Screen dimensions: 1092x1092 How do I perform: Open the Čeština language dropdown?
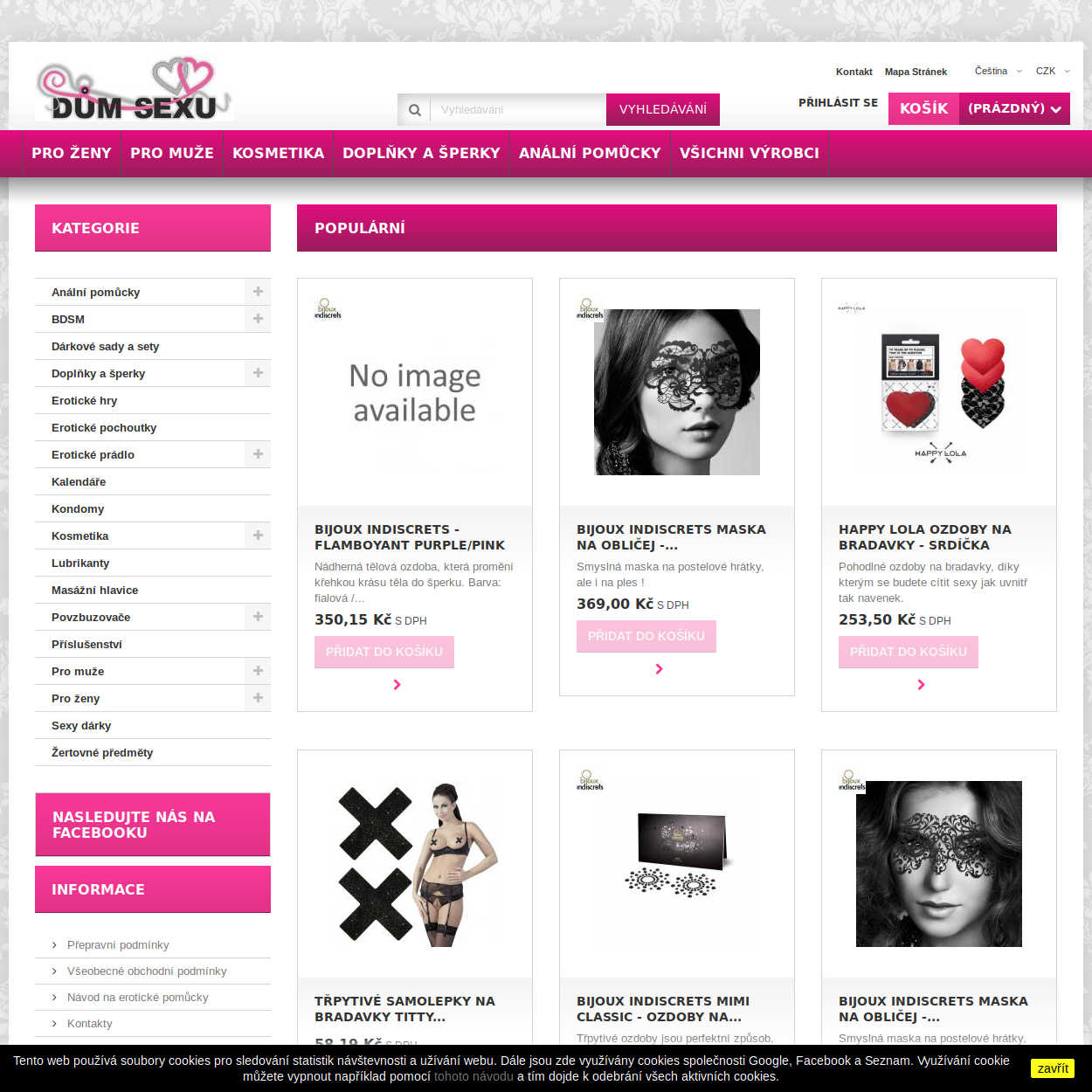(998, 72)
